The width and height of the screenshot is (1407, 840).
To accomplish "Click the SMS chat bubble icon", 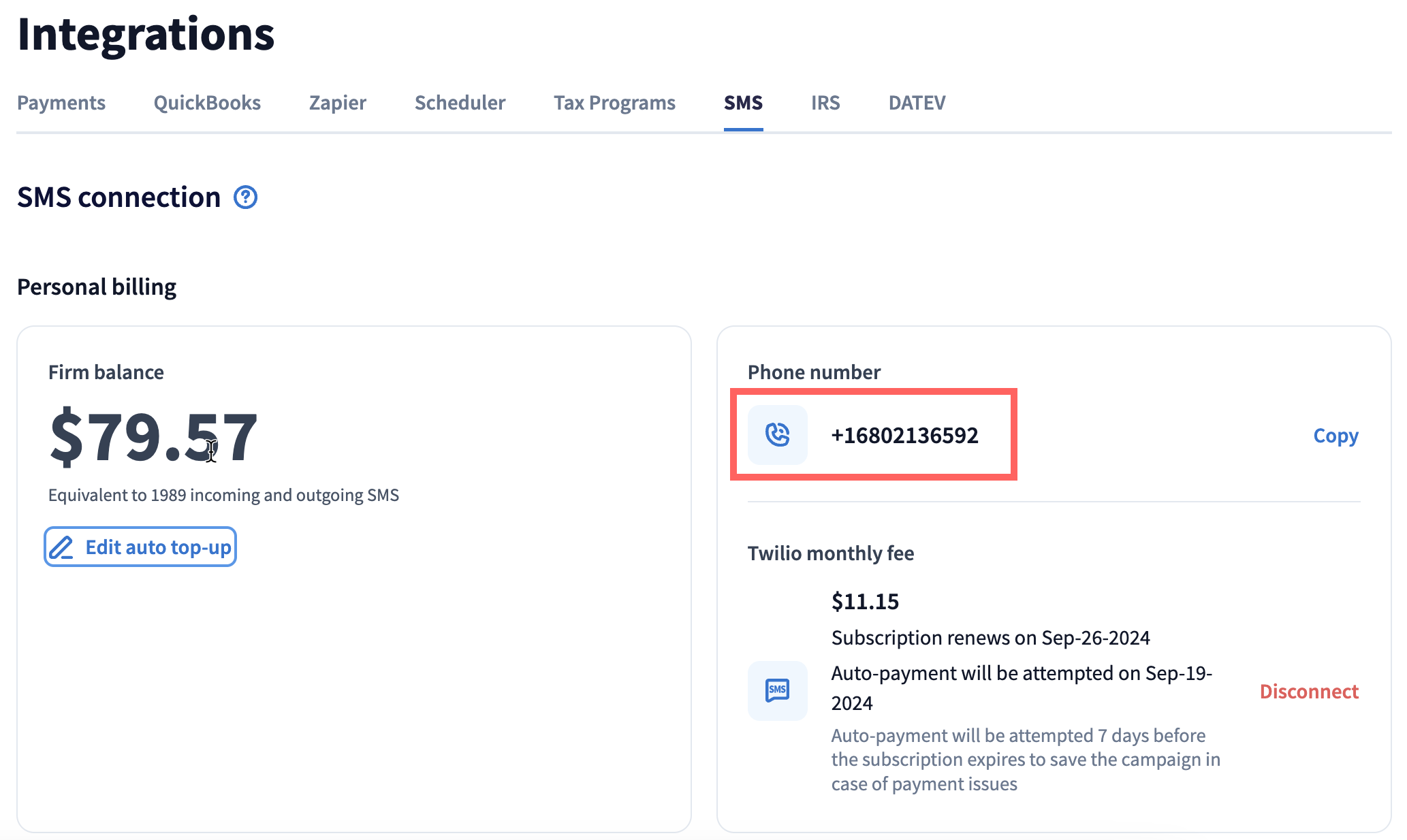I will (777, 690).
